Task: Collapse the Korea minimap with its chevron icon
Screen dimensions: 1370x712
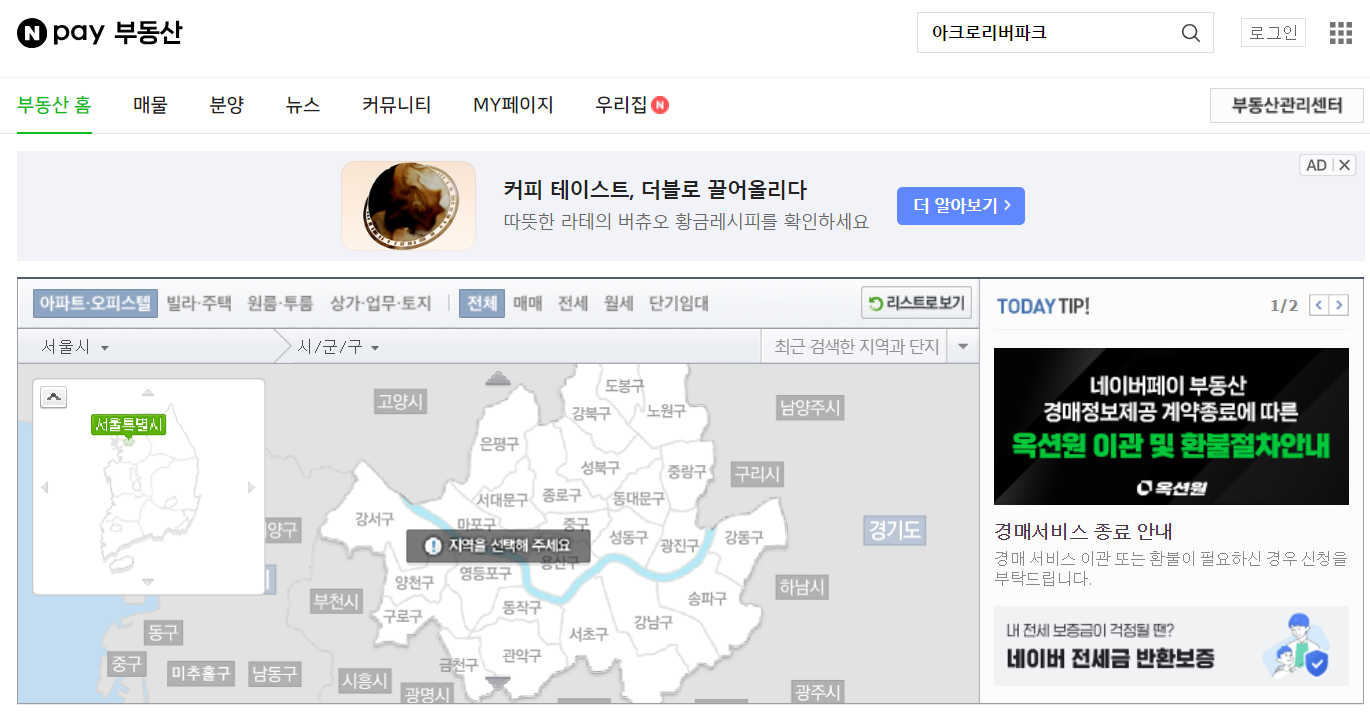Action: coord(53,396)
